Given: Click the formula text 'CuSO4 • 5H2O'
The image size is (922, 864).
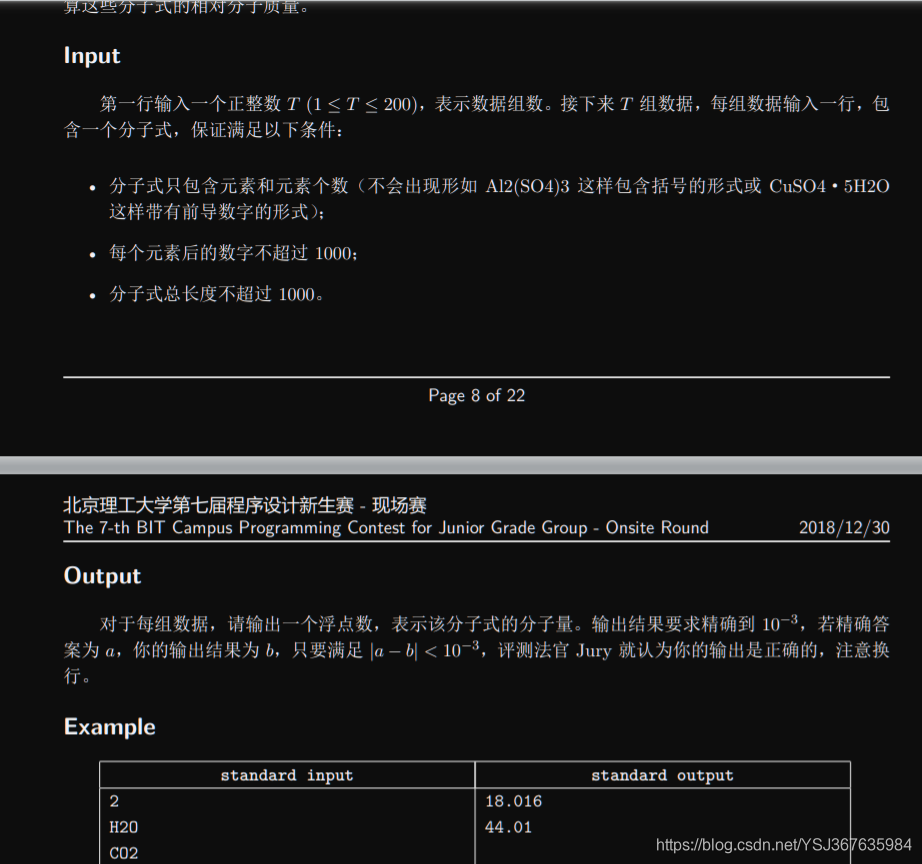Looking at the screenshot, I should coord(829,186).
